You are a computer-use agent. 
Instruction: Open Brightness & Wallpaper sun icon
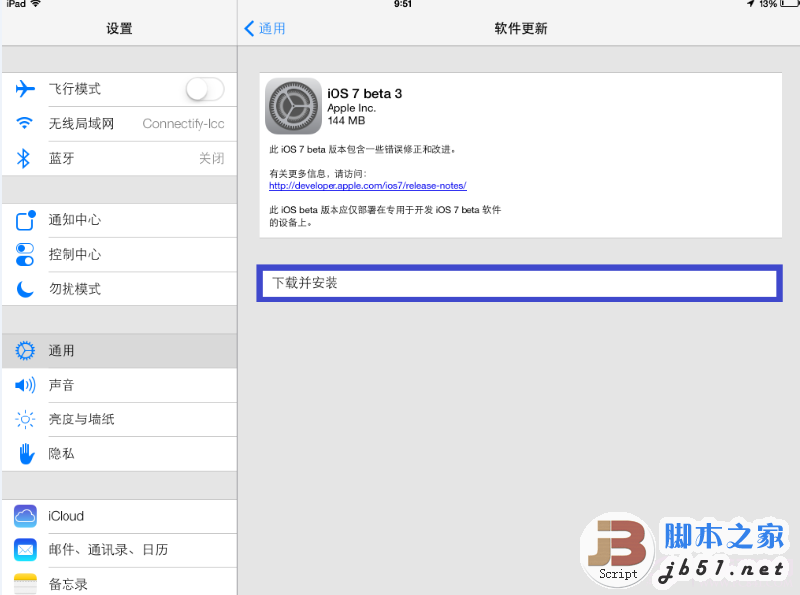coord(24,419)
